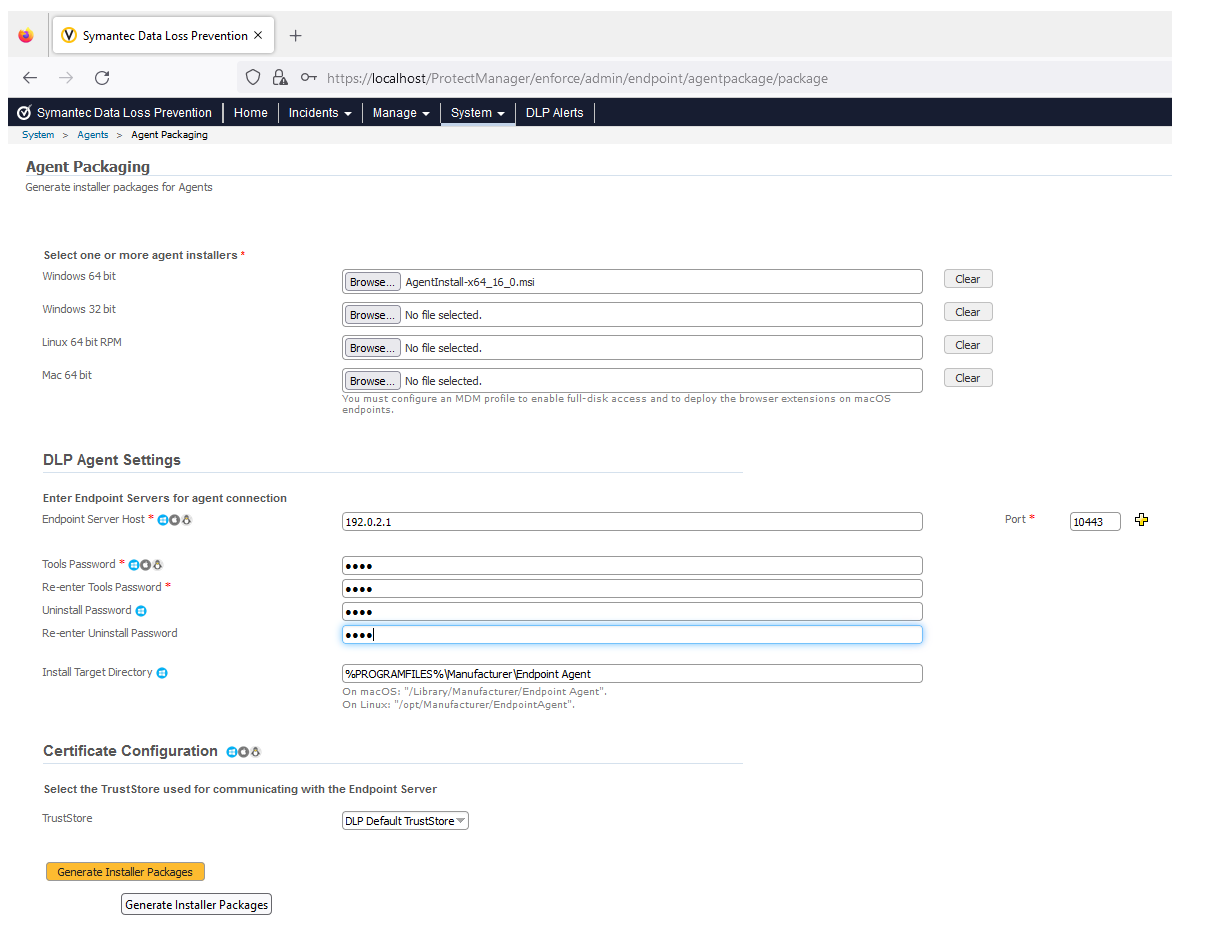Clear the Mac 64 bit file selection

coord(968,378)
